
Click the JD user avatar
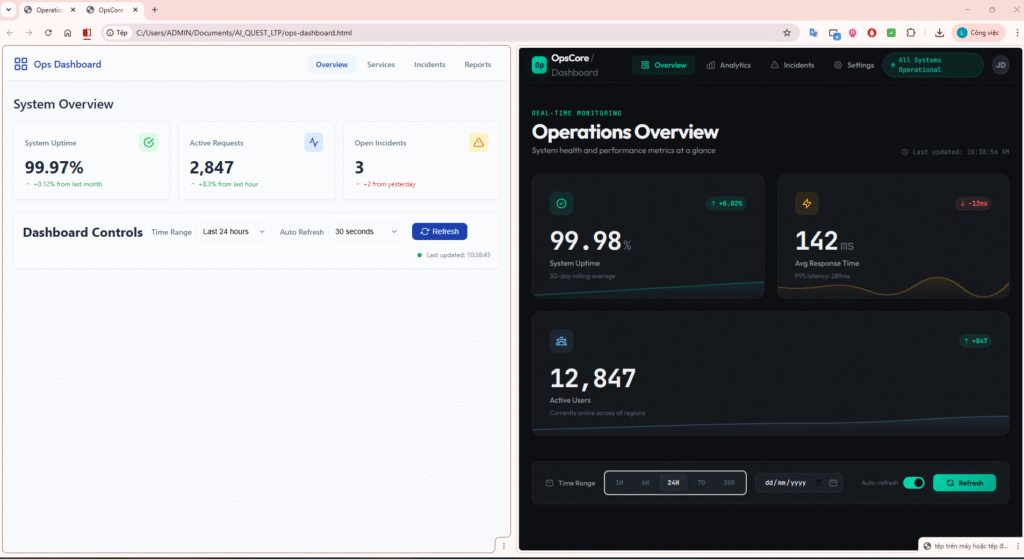(x=1000, y=65)
